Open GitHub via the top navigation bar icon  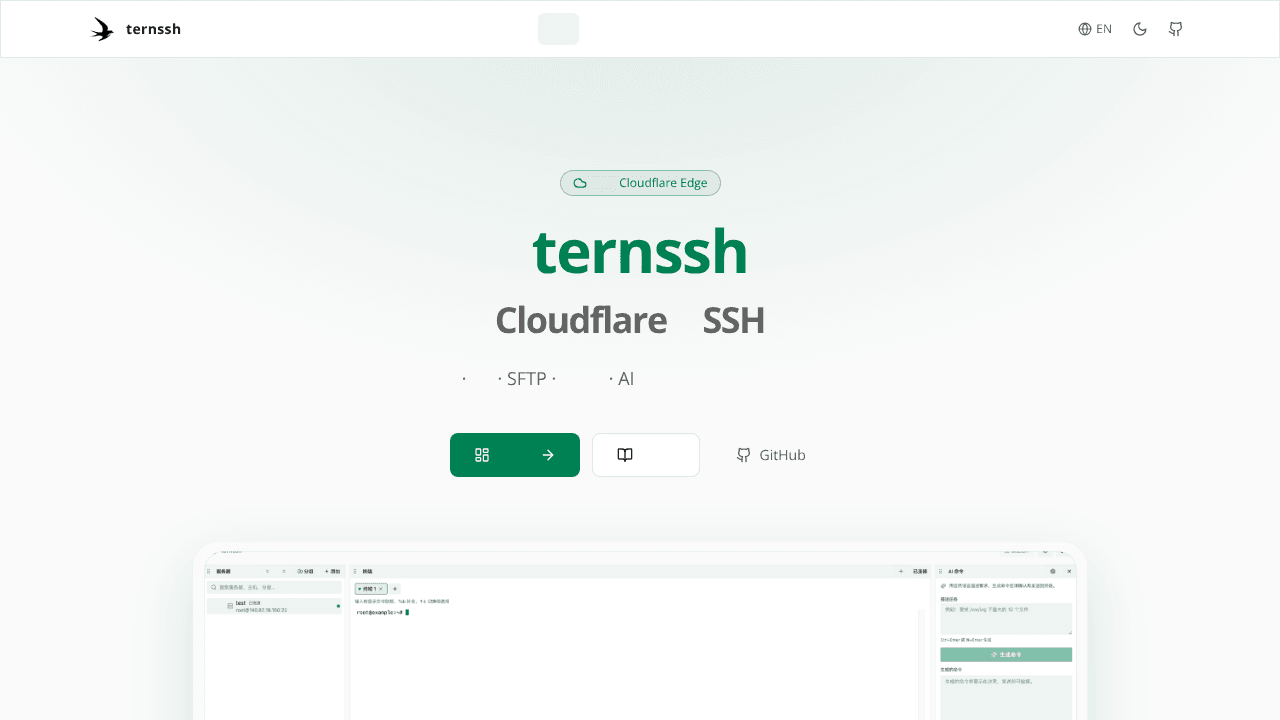click(x=1176, y=29)
